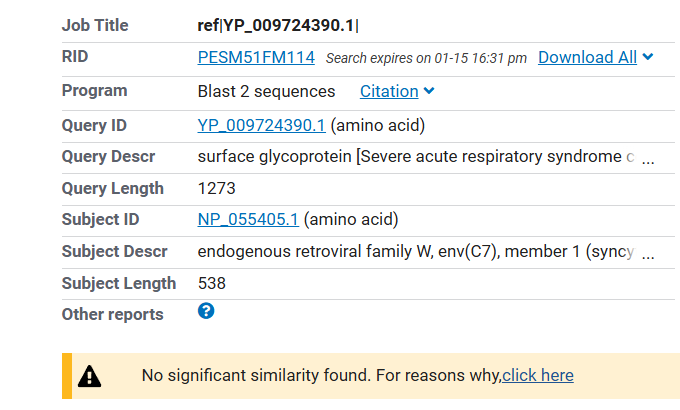This screenshot has width=680, height=410.
Task: Click the 'Other reports' row label
Action: [112, 314]
